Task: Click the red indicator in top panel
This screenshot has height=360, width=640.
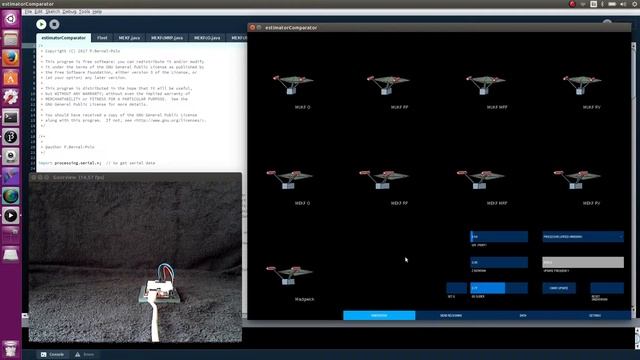Action: pos(572,4)
